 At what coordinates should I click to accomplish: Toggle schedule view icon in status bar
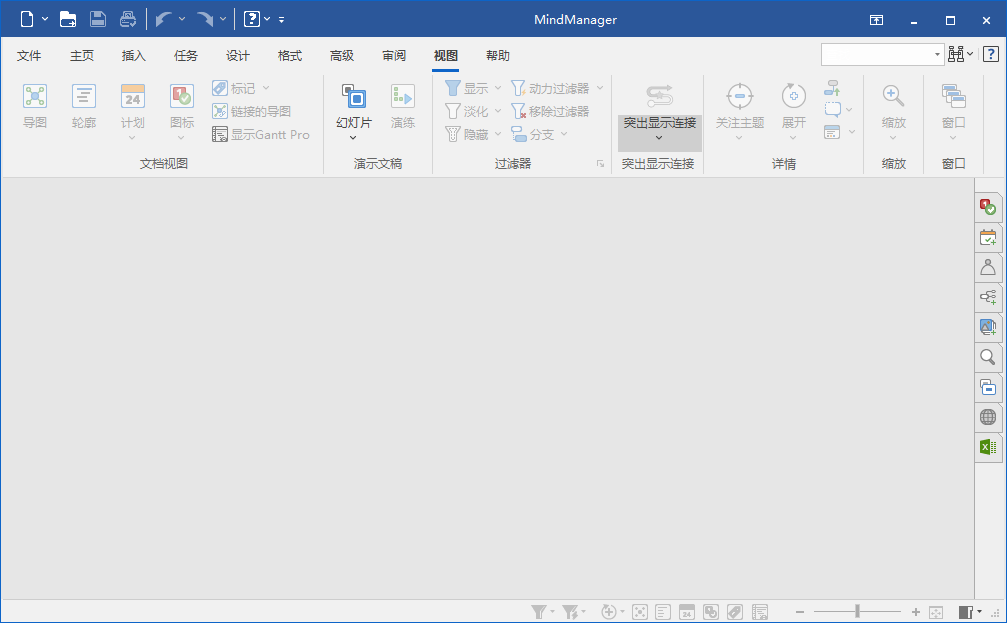point(687,612)
